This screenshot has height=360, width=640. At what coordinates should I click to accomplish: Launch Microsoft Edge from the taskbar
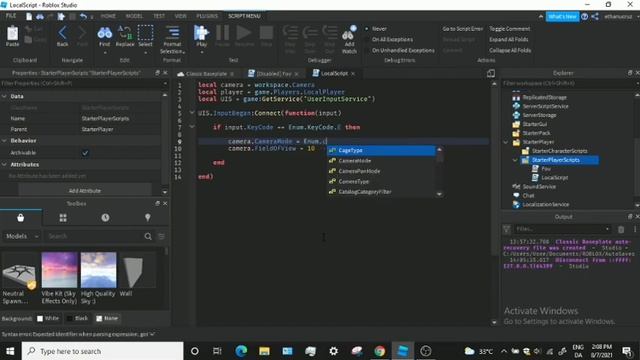pyautogui.click(x=241, y=351)
